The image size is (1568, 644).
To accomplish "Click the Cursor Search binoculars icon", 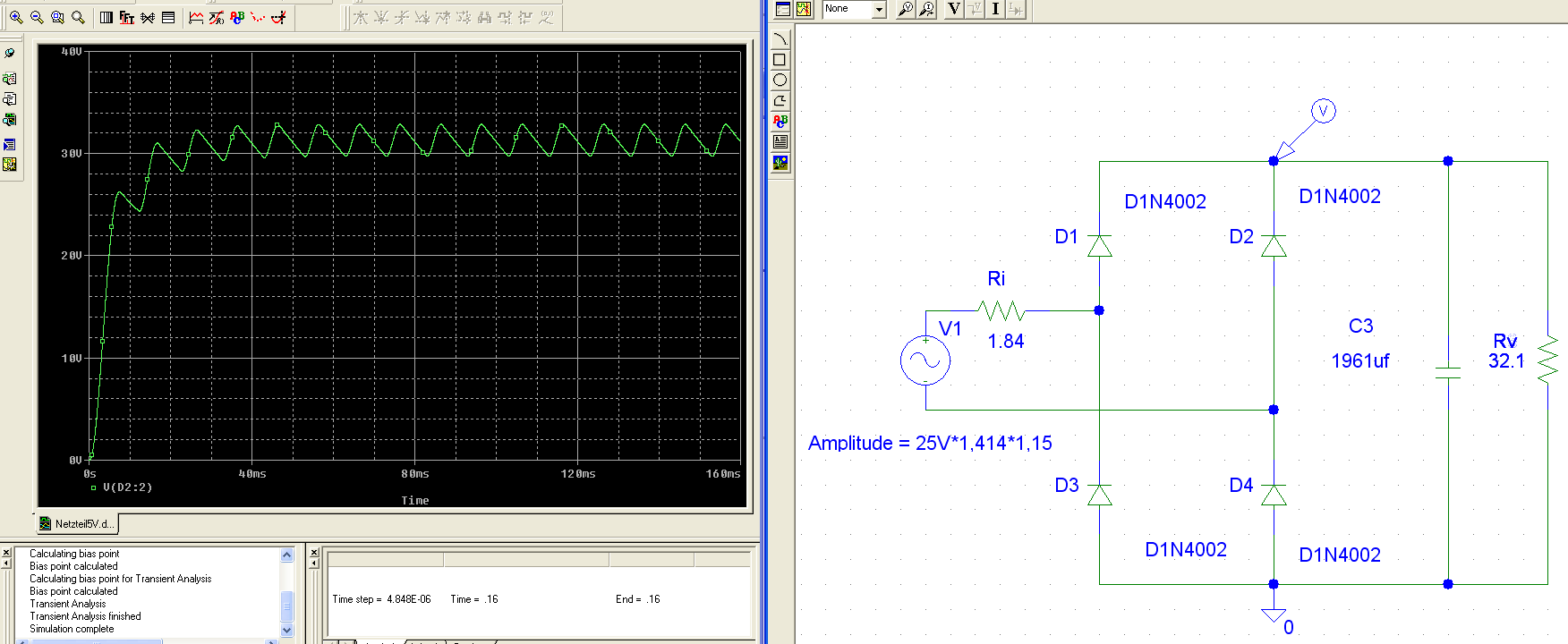I will (484, 17).
